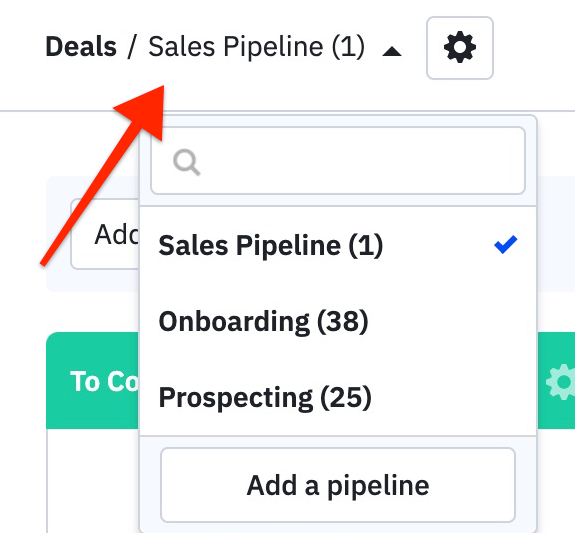Focus the pipeline search field

(338, 161)
